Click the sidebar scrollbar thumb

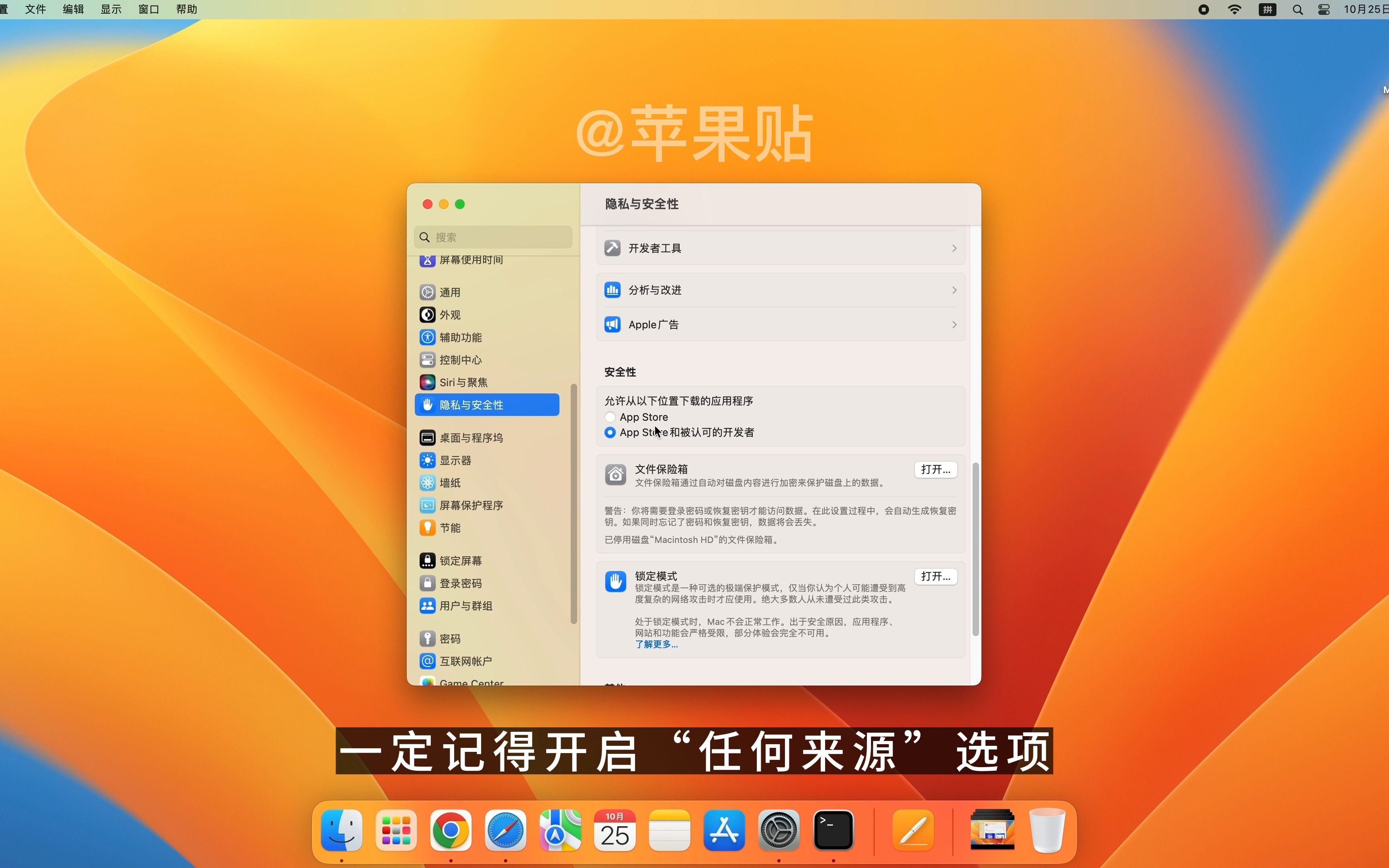pos(574,504)
